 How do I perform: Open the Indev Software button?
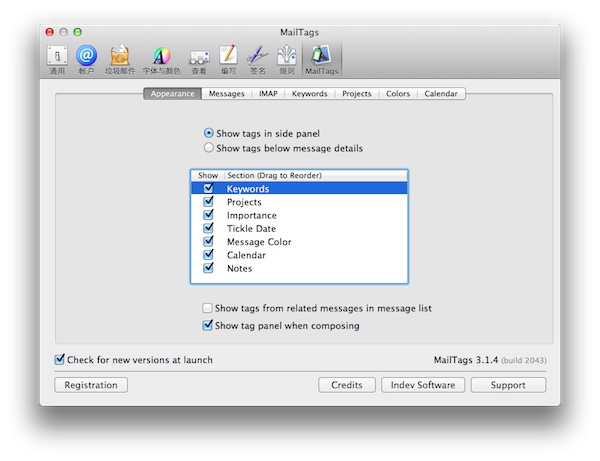click(423, 385)
